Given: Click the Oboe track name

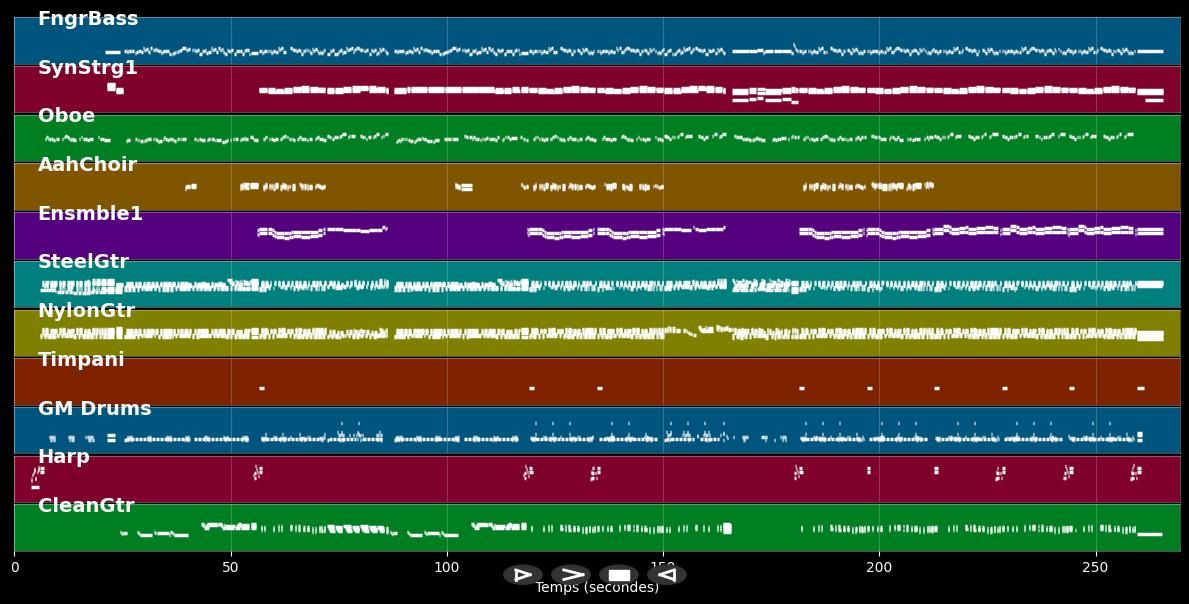Looking at the screenshot, I should (66, 116).
